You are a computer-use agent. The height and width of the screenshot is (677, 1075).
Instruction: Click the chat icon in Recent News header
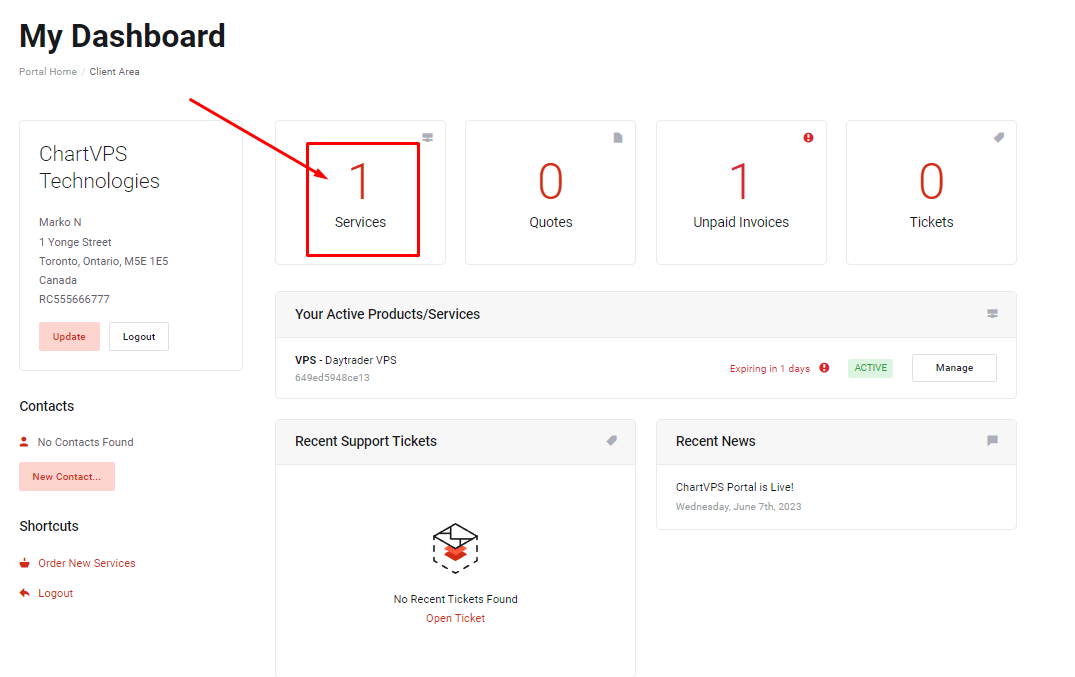[992, 441]
